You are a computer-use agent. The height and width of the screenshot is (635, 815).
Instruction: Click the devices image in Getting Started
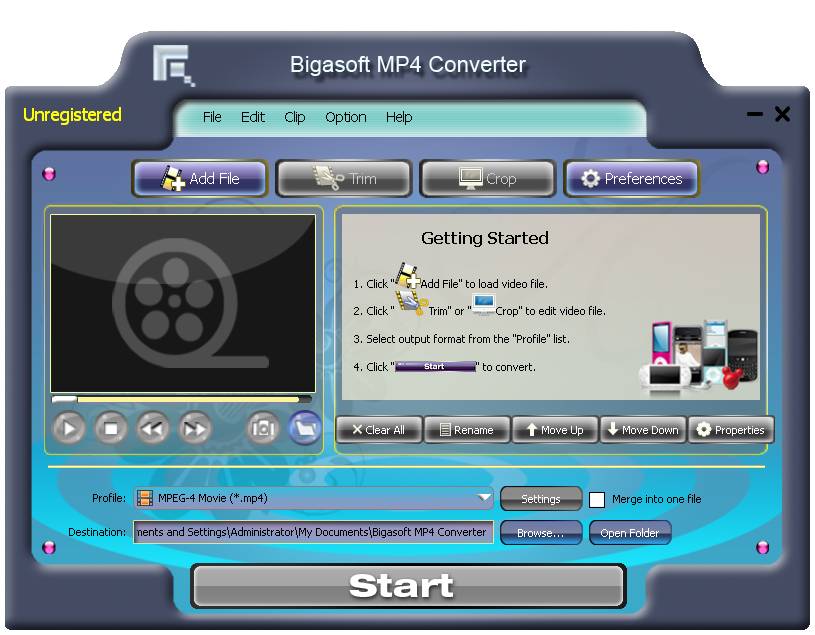[x=698, y=357]
